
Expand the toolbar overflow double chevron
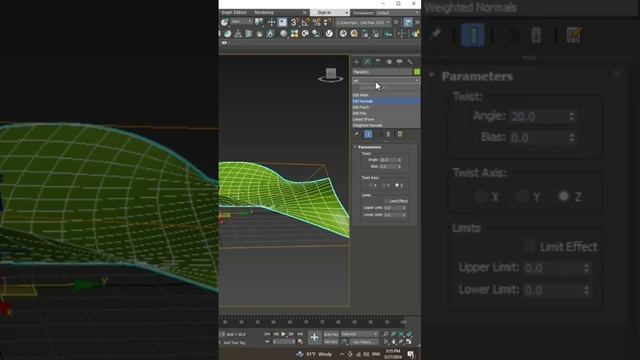click(x=396, y=22)
